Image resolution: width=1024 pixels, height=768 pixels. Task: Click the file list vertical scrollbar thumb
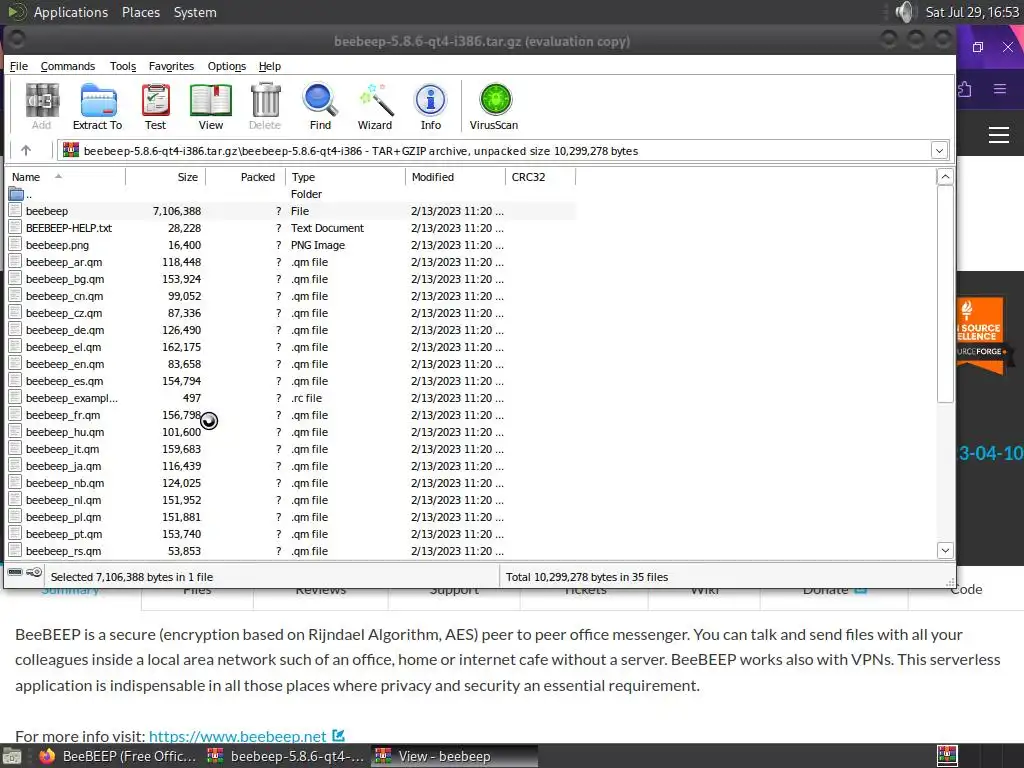click(x=945, y=294)
